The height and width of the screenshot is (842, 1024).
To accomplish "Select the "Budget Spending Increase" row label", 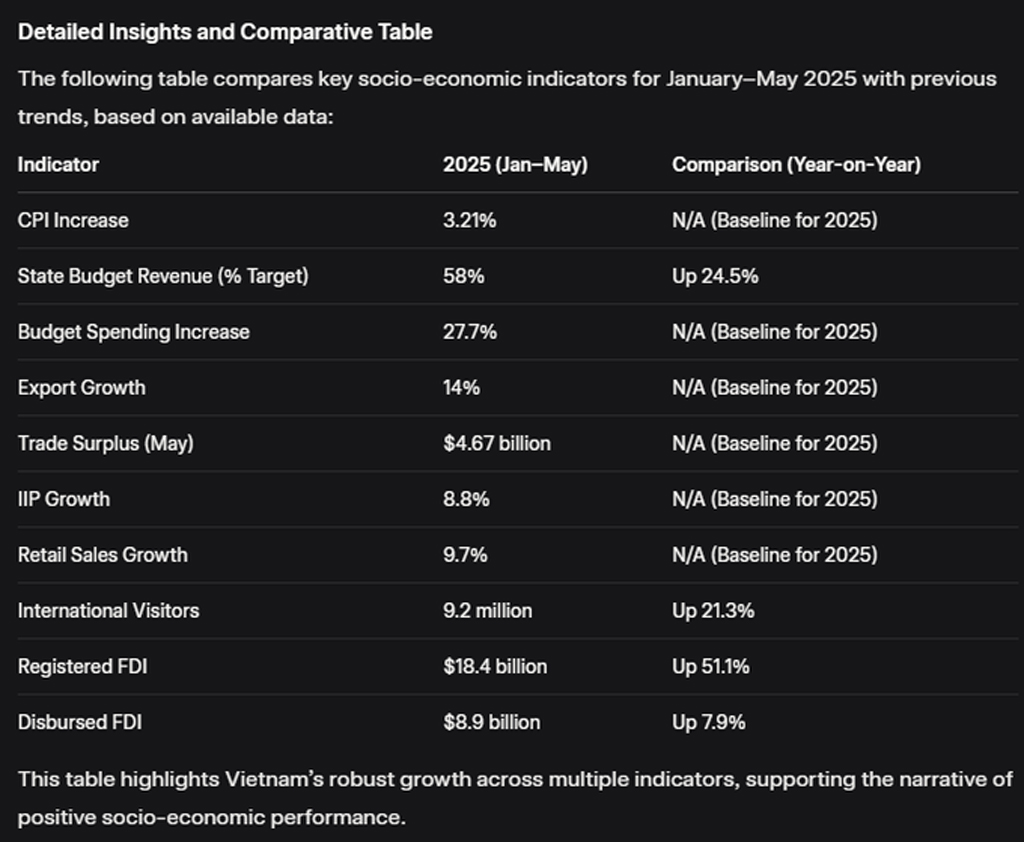I will [134, 332].
